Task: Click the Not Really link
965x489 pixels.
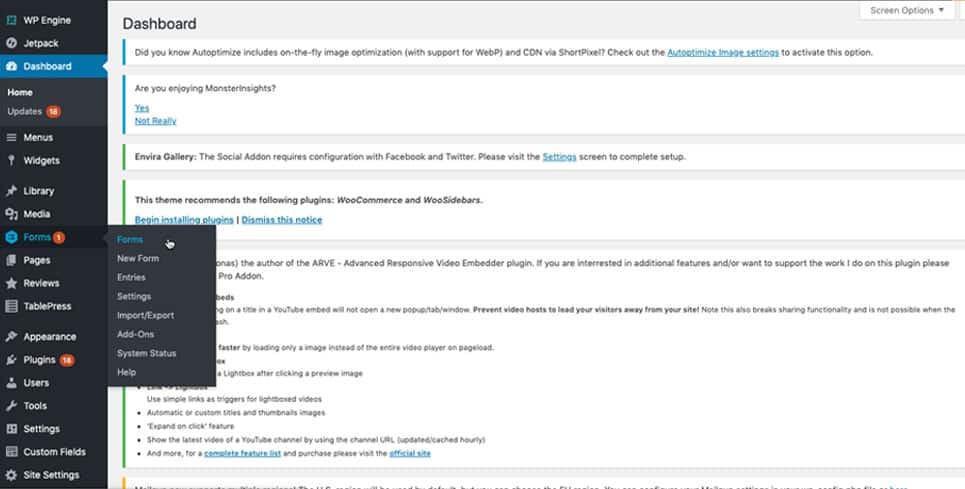Action: point(155,121)
